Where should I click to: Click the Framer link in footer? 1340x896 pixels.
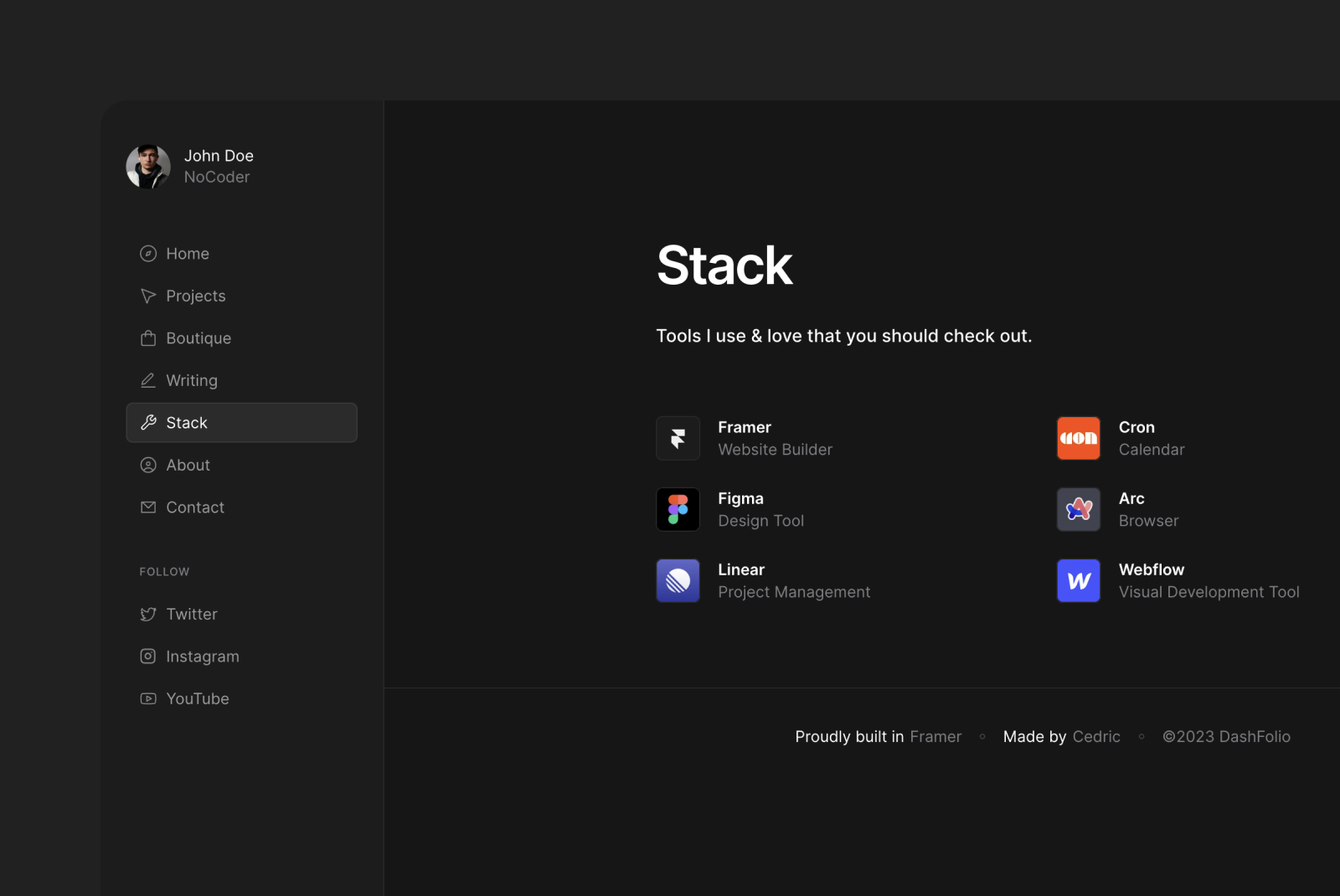(935, 737)
